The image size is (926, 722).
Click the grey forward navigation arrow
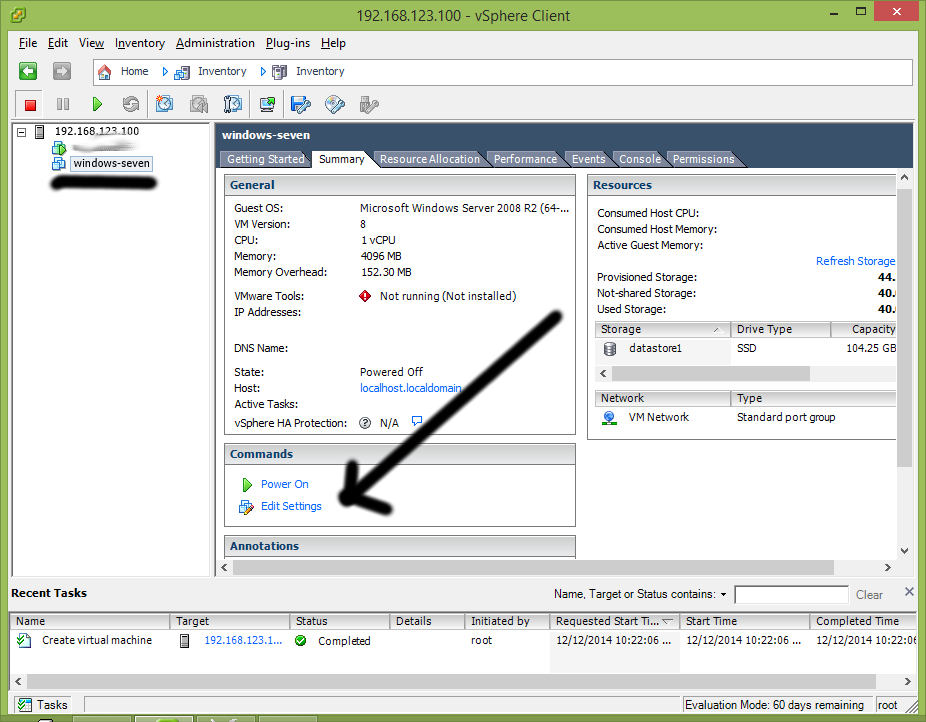(x=61, y=71)
